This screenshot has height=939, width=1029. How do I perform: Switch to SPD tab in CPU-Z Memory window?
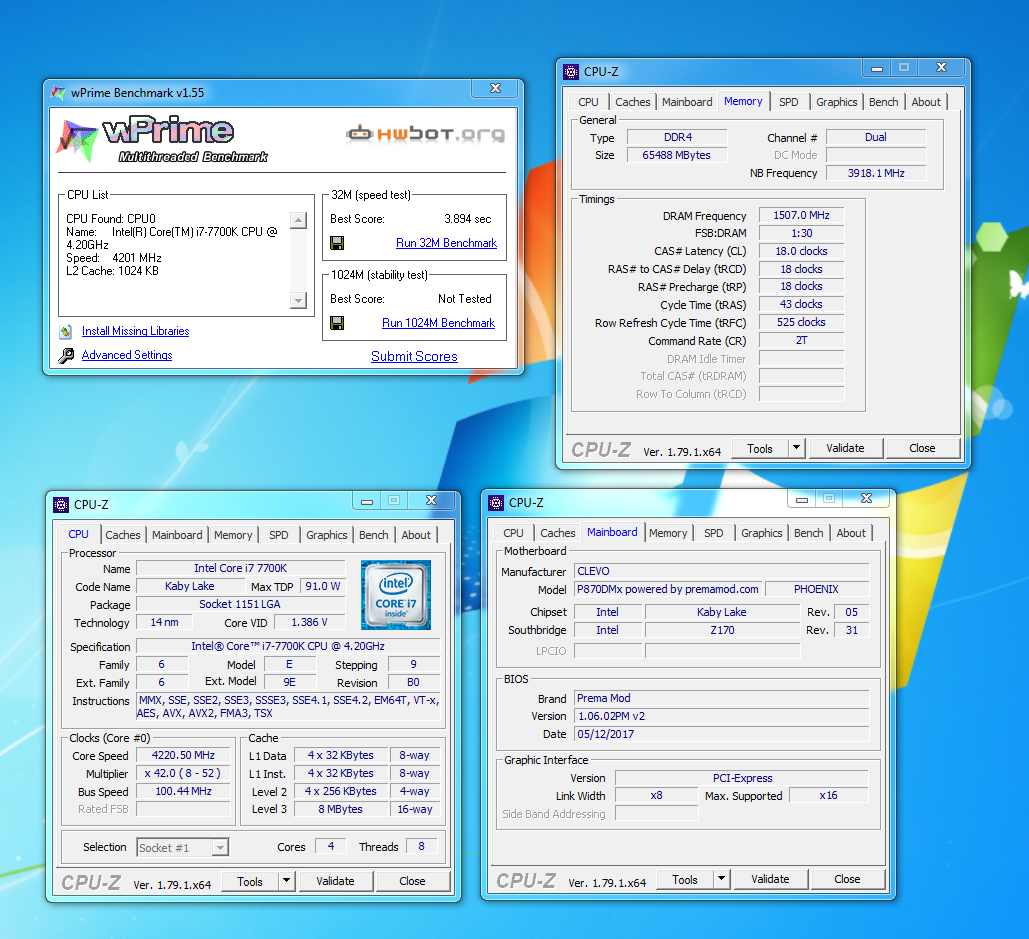point(788,102)
